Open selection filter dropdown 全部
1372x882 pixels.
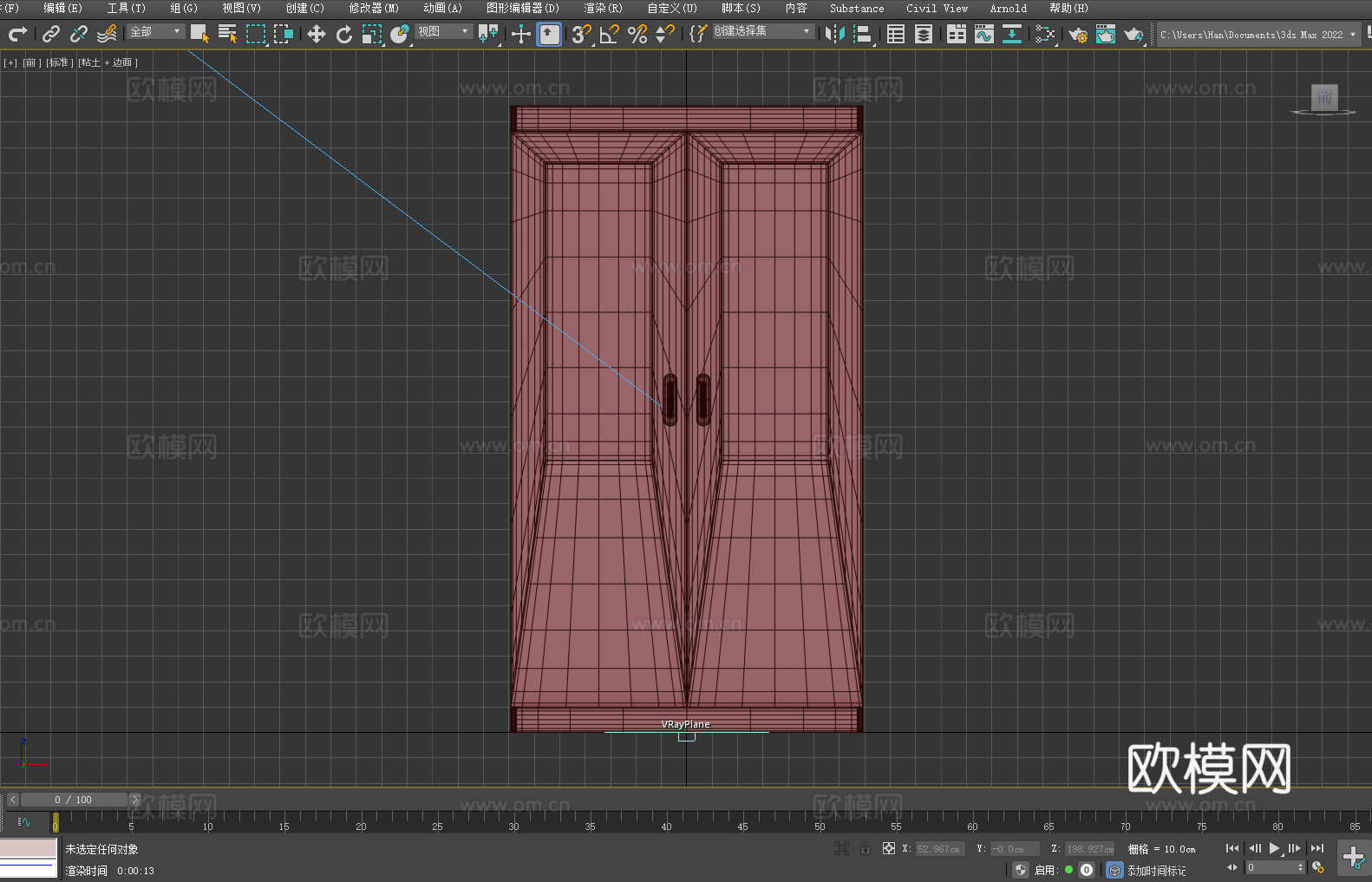[156, 31]
